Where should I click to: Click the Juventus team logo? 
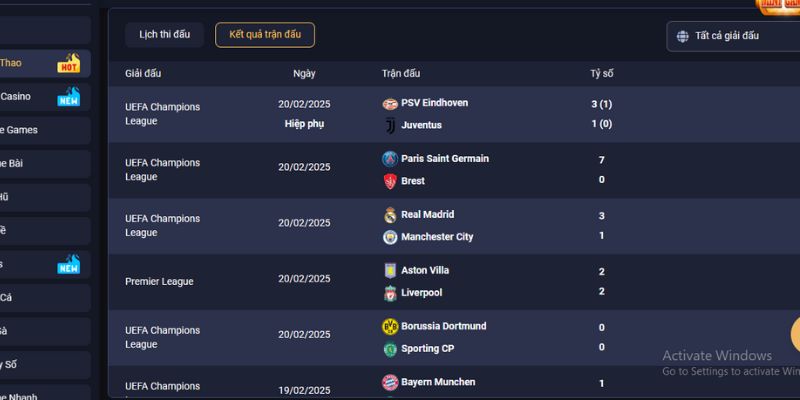[390, 126]
